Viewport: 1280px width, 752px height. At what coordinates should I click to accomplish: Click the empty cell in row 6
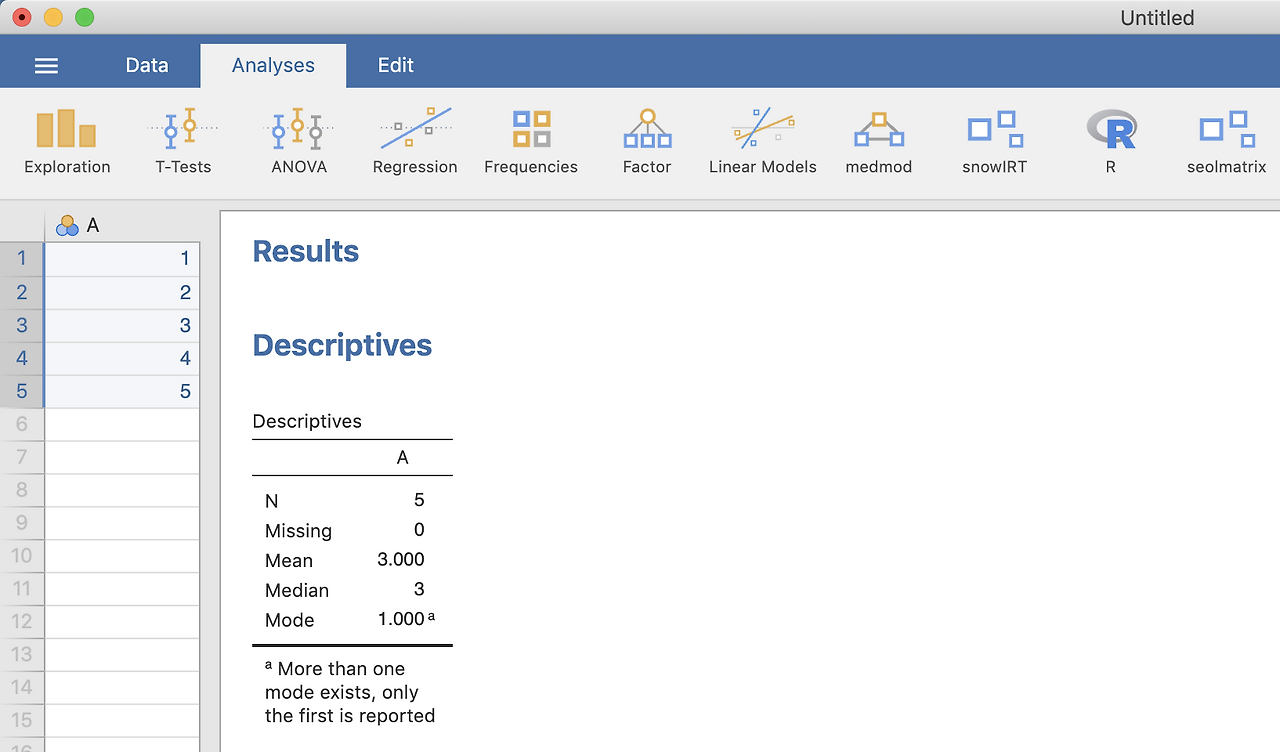(x=122, y=424)
